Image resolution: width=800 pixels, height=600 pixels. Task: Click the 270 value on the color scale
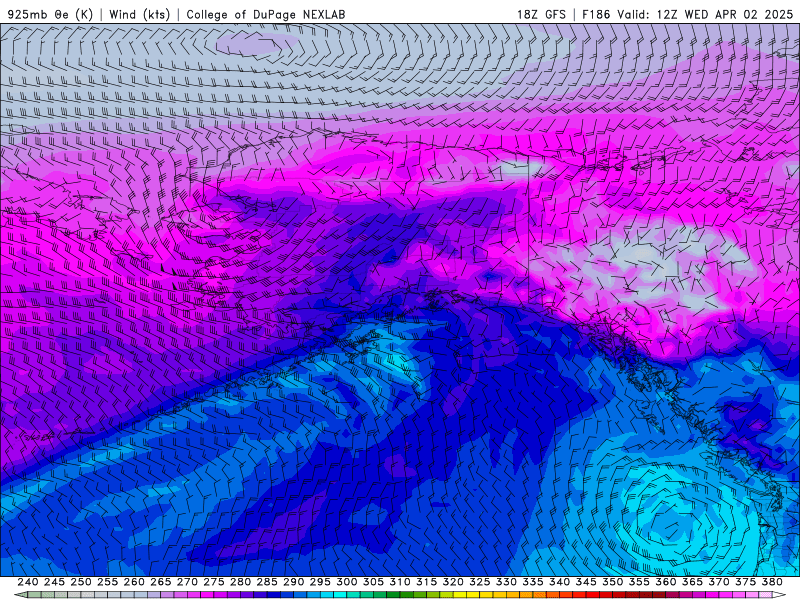[187, 582]
